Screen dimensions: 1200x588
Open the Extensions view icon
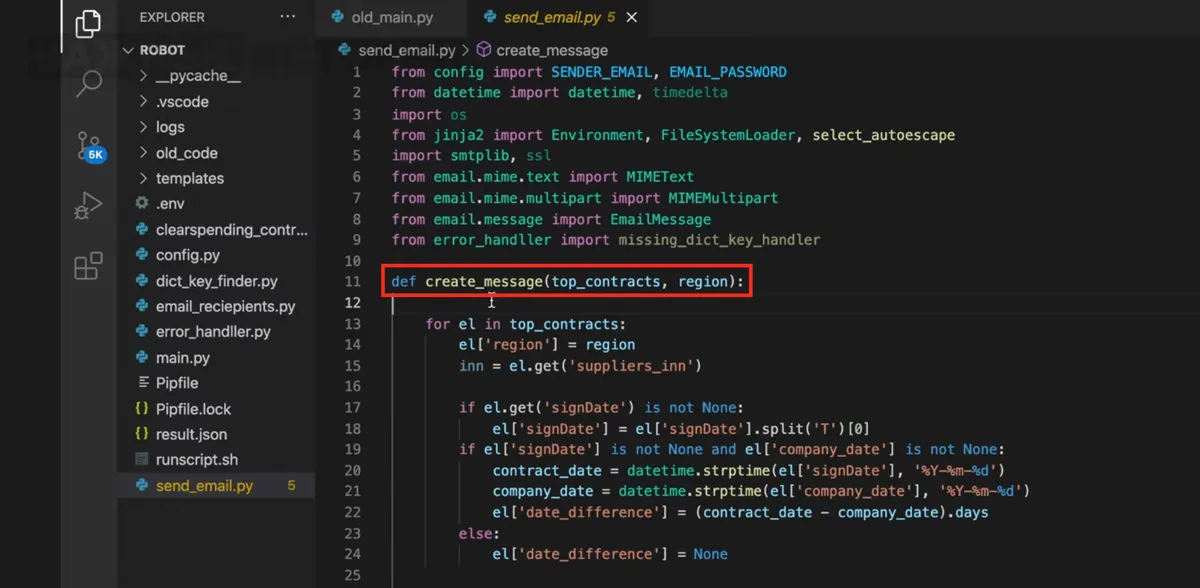click(88, 267)
